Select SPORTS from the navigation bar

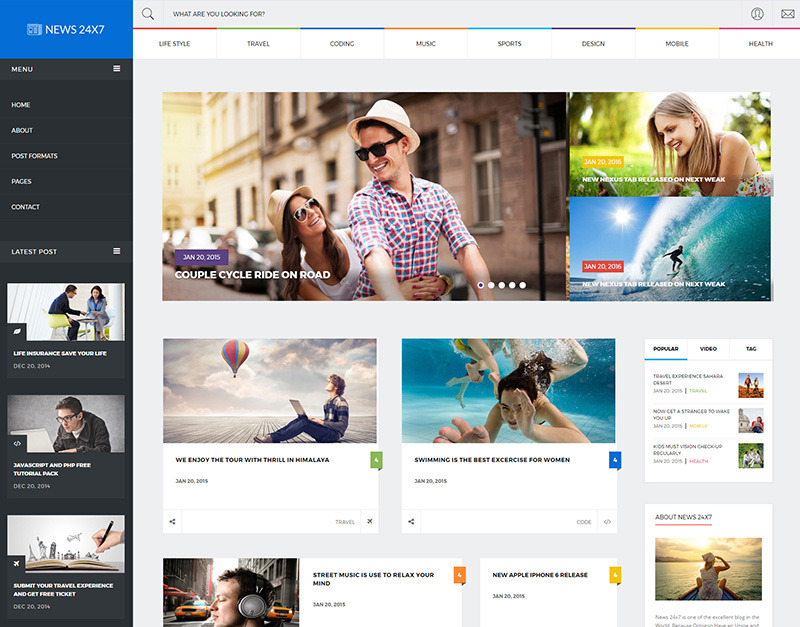pos(509,44)
